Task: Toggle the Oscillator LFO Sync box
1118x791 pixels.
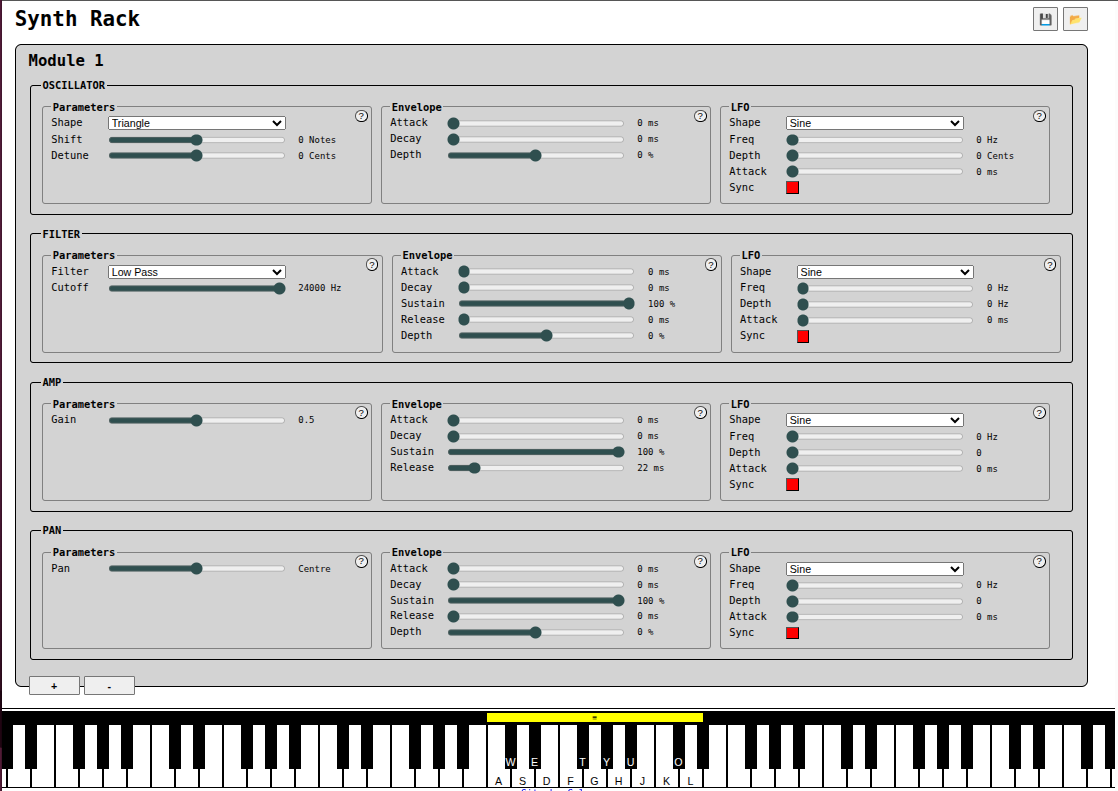Action: (x=793, y=188)
